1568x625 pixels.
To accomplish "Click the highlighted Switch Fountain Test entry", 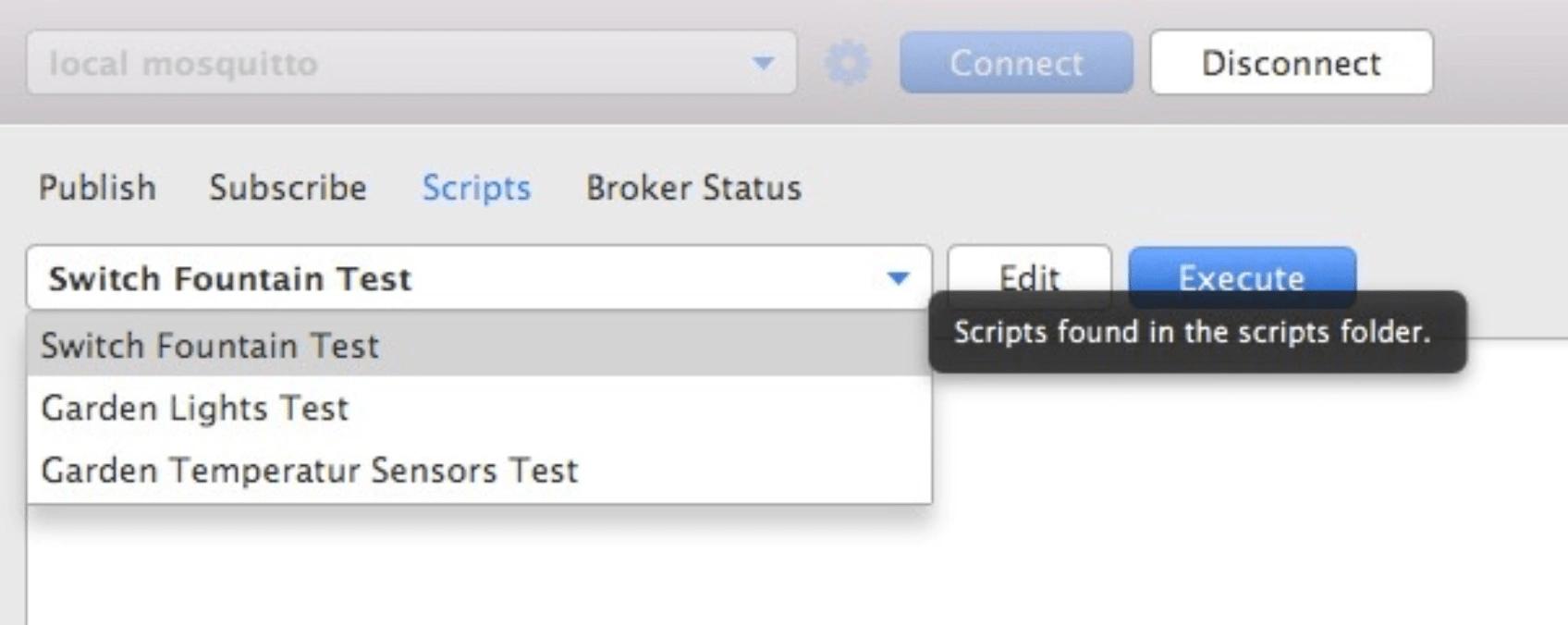I will [x=210, y=345].
